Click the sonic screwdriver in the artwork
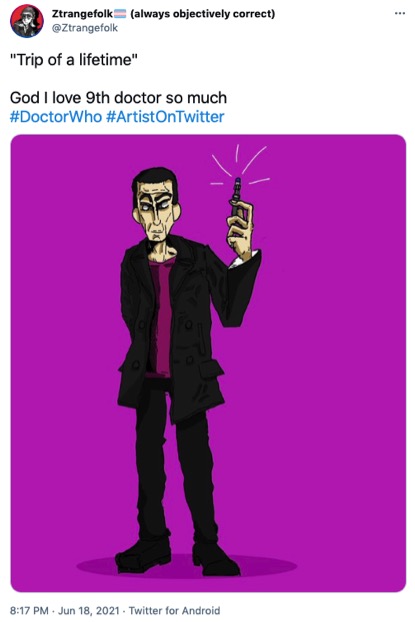This screenshot has height=622, width=415. pos(236,196)
